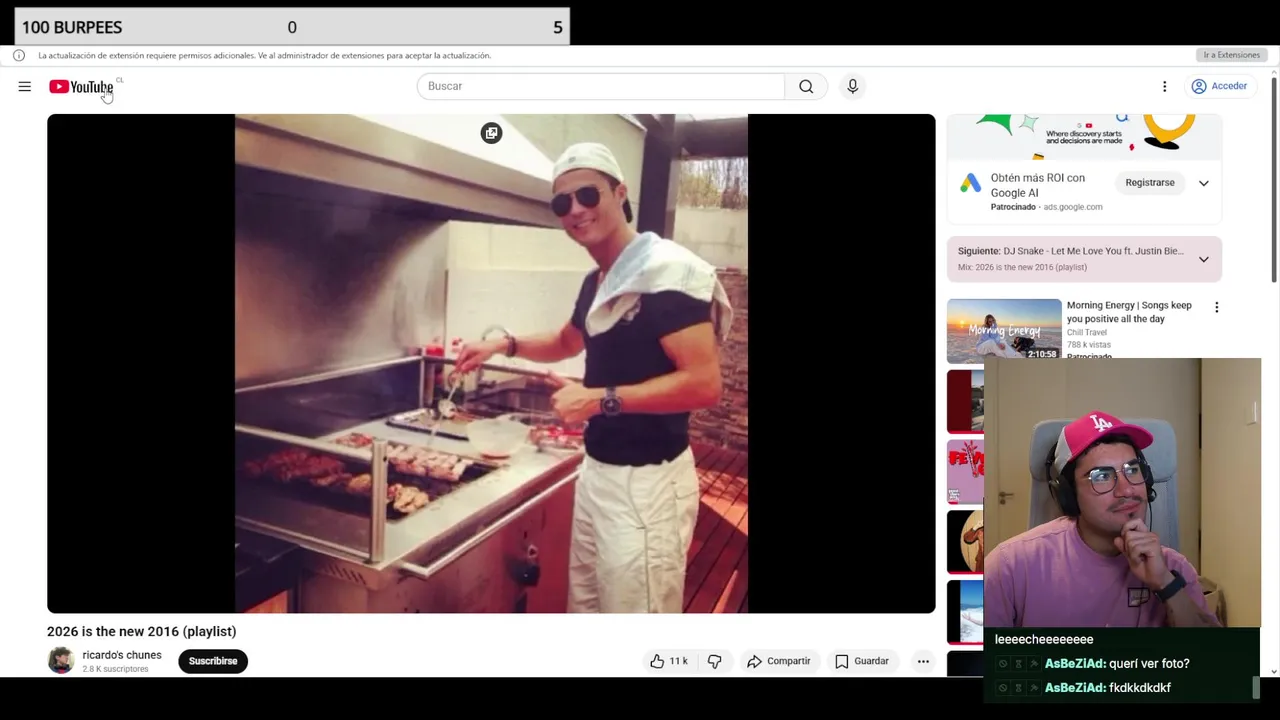Expand the Siguiente playlist panel chevron

pos(1203,259)
